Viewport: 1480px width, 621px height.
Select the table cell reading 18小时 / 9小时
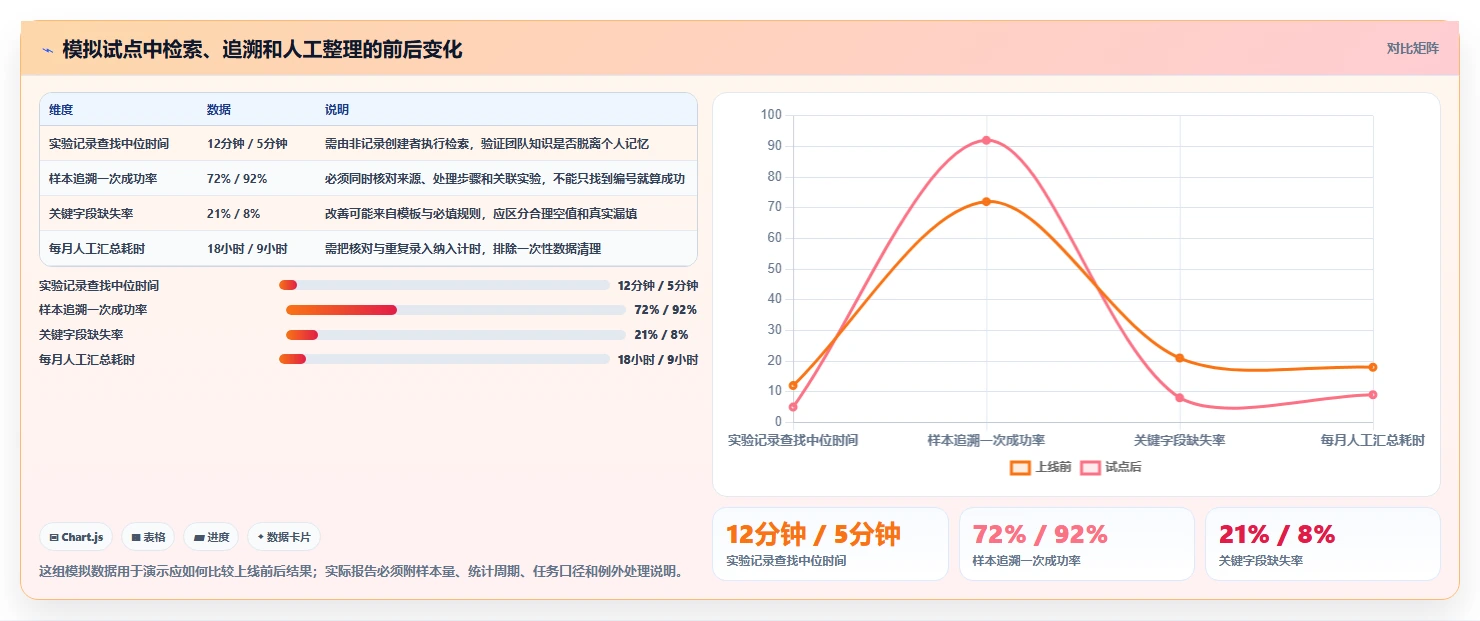coord(247,248)
